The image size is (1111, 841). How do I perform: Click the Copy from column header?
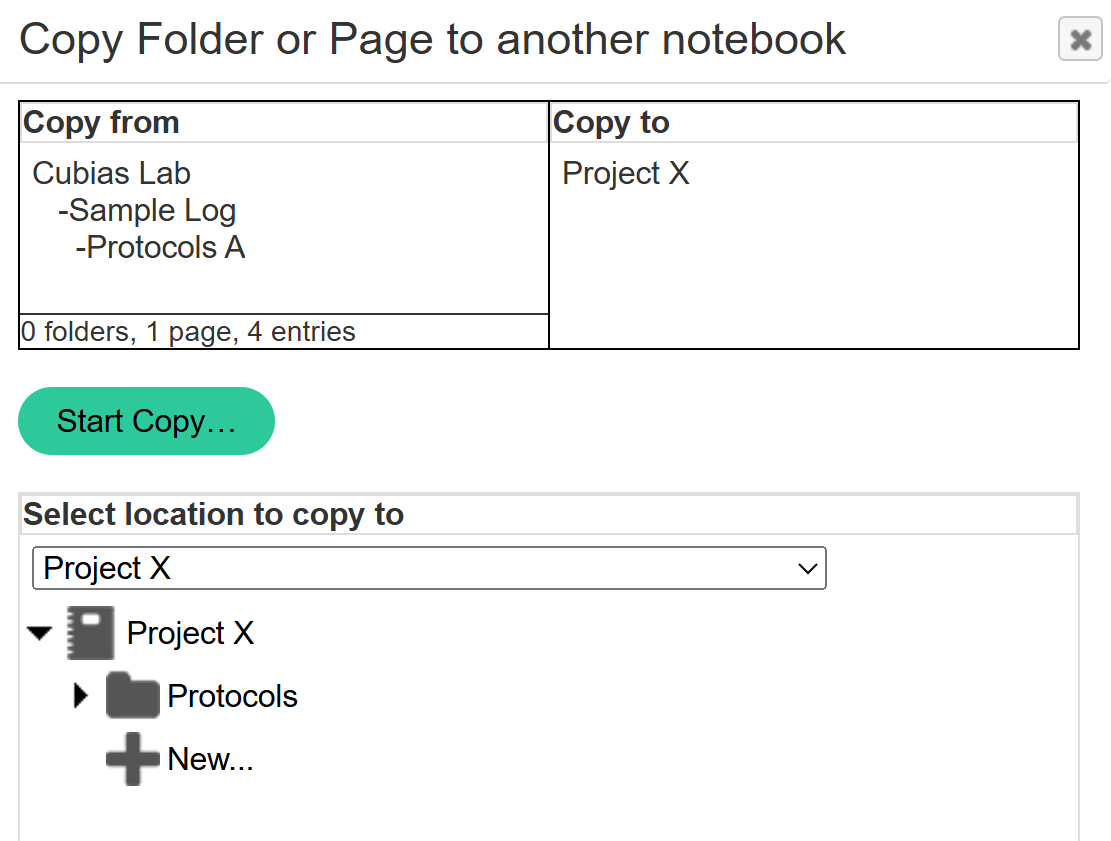[x=101, y=122]
